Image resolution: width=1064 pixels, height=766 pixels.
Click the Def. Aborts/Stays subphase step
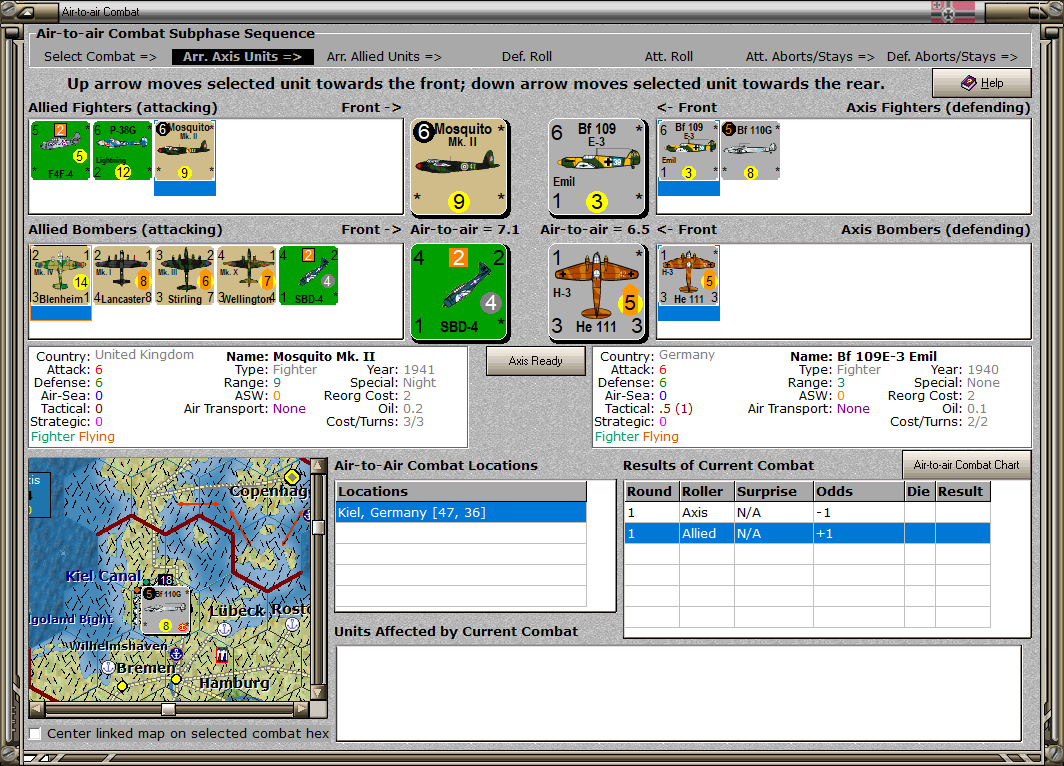click(x=952, y=57)
